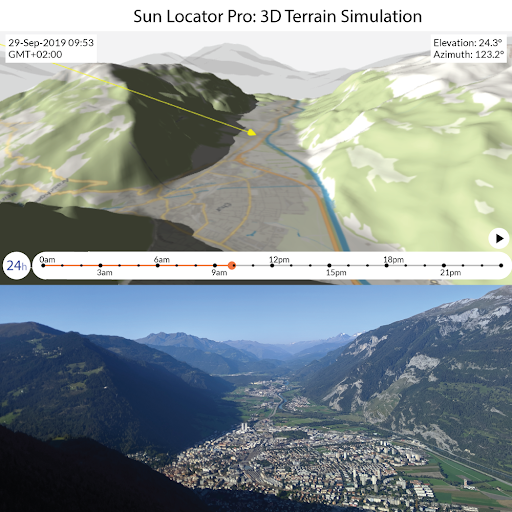The width and height of the screenshot is (512, 512).
Task: Jump to the 6am marker on the timeline
Action: click(158, 265)
